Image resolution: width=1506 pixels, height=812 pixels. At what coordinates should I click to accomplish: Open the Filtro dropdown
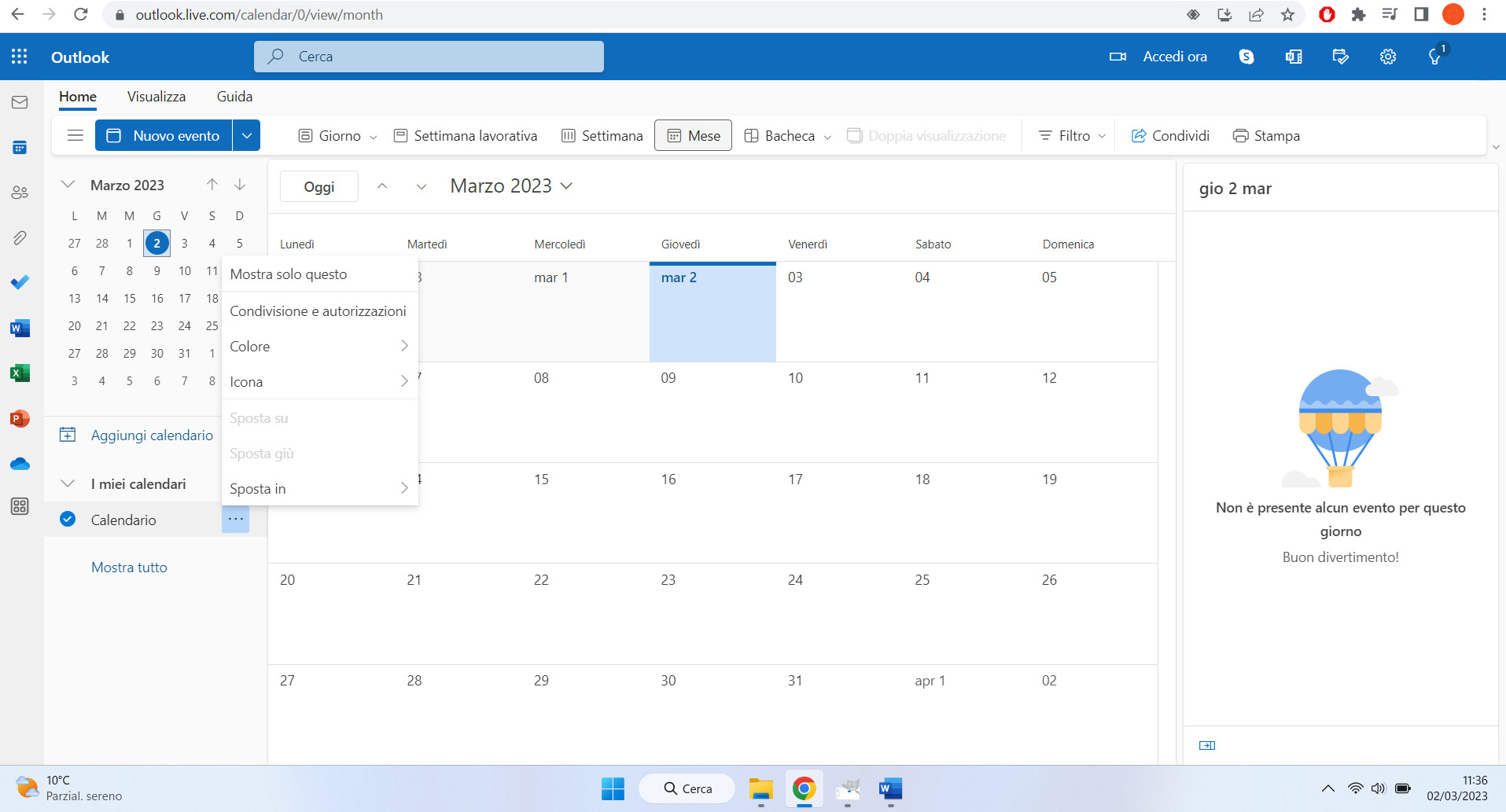point(1069,135)
